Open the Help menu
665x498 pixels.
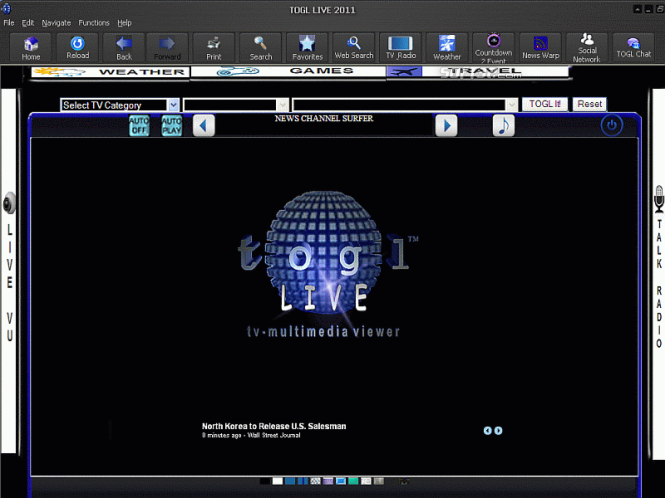[124, 23]
